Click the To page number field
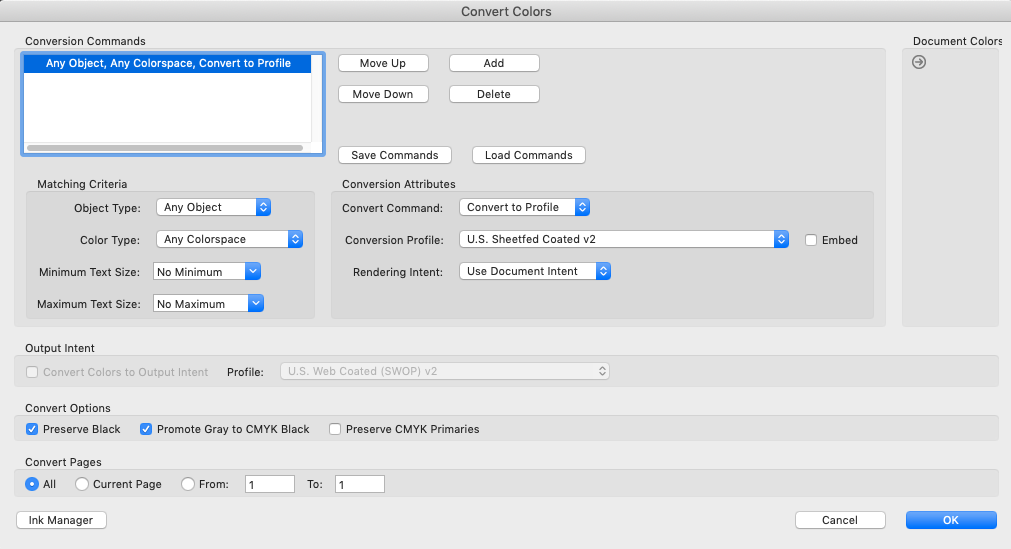Viewport: 1011px width, 549px height. (360, 484)
